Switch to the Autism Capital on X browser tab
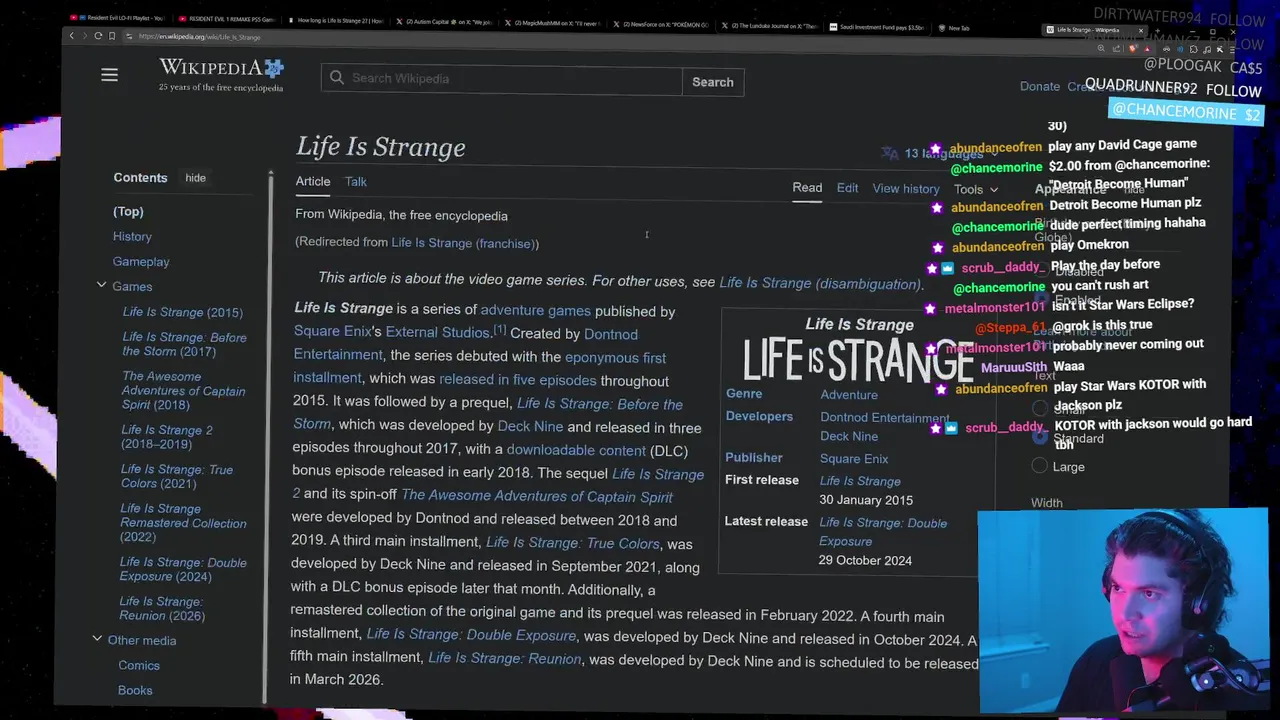The width and height of the screenshot is (1280, 720). pos(443,22)
